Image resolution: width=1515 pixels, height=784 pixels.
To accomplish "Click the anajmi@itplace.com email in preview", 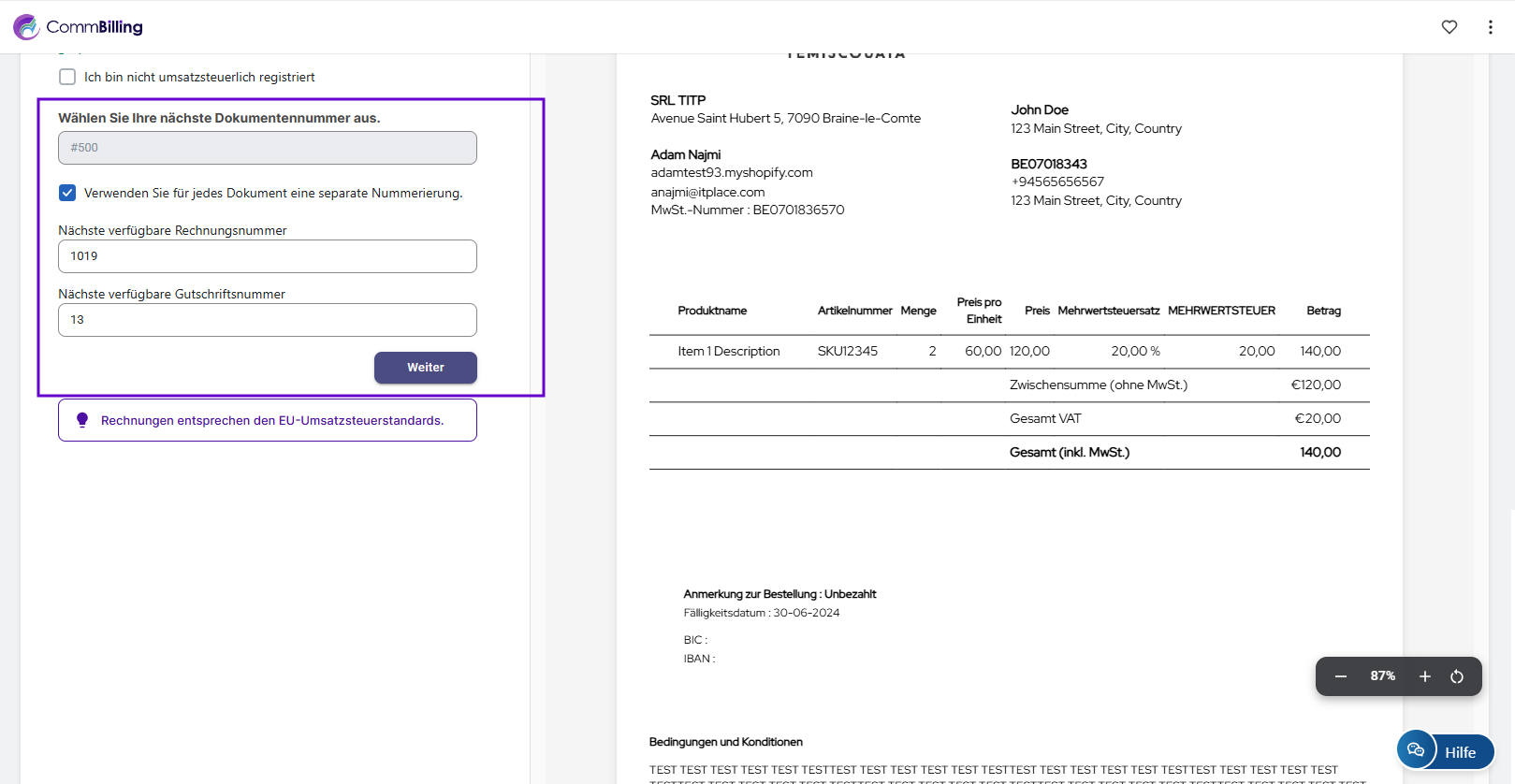I will 707,192.
